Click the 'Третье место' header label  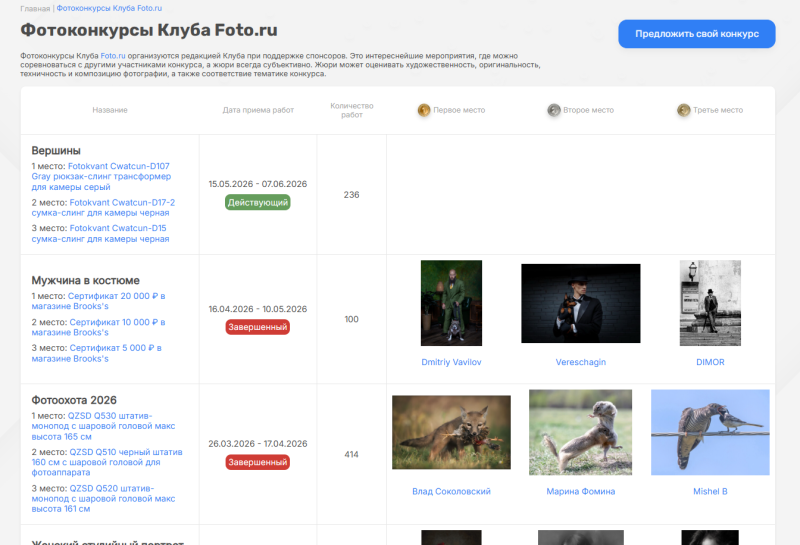pos(718,110)
